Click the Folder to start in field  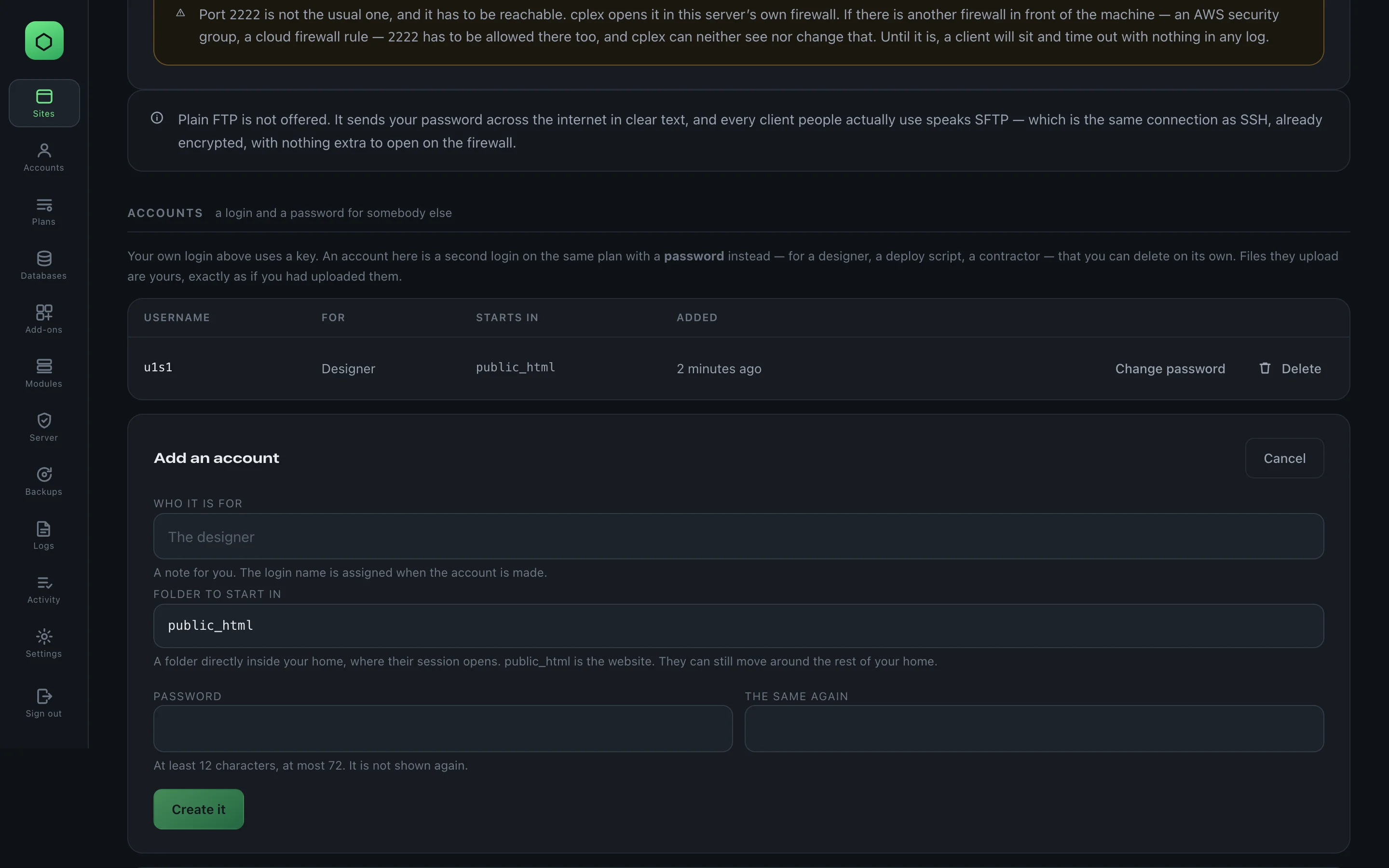coord(738,626)
